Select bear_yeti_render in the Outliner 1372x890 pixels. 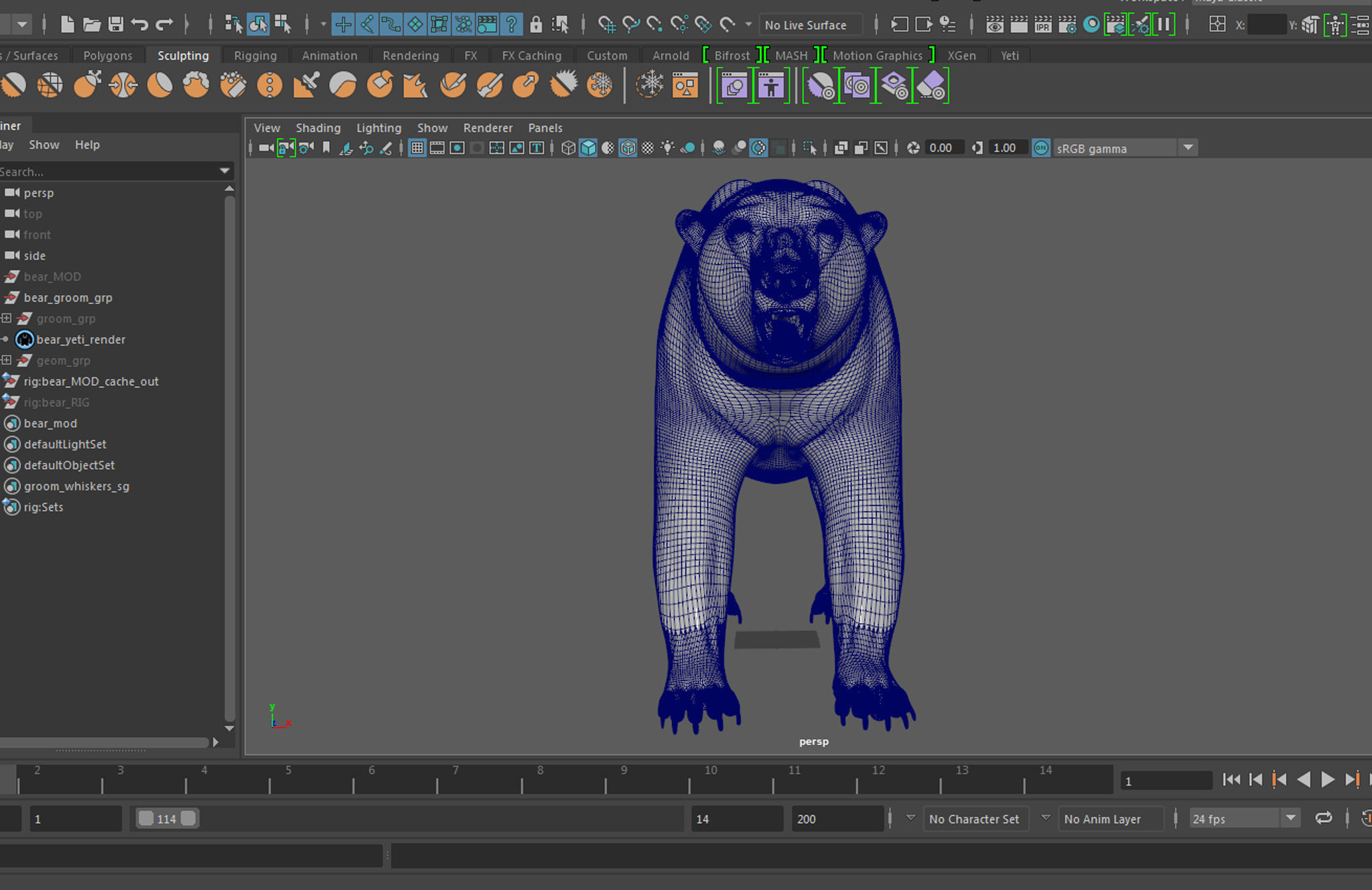click(80, 340)
